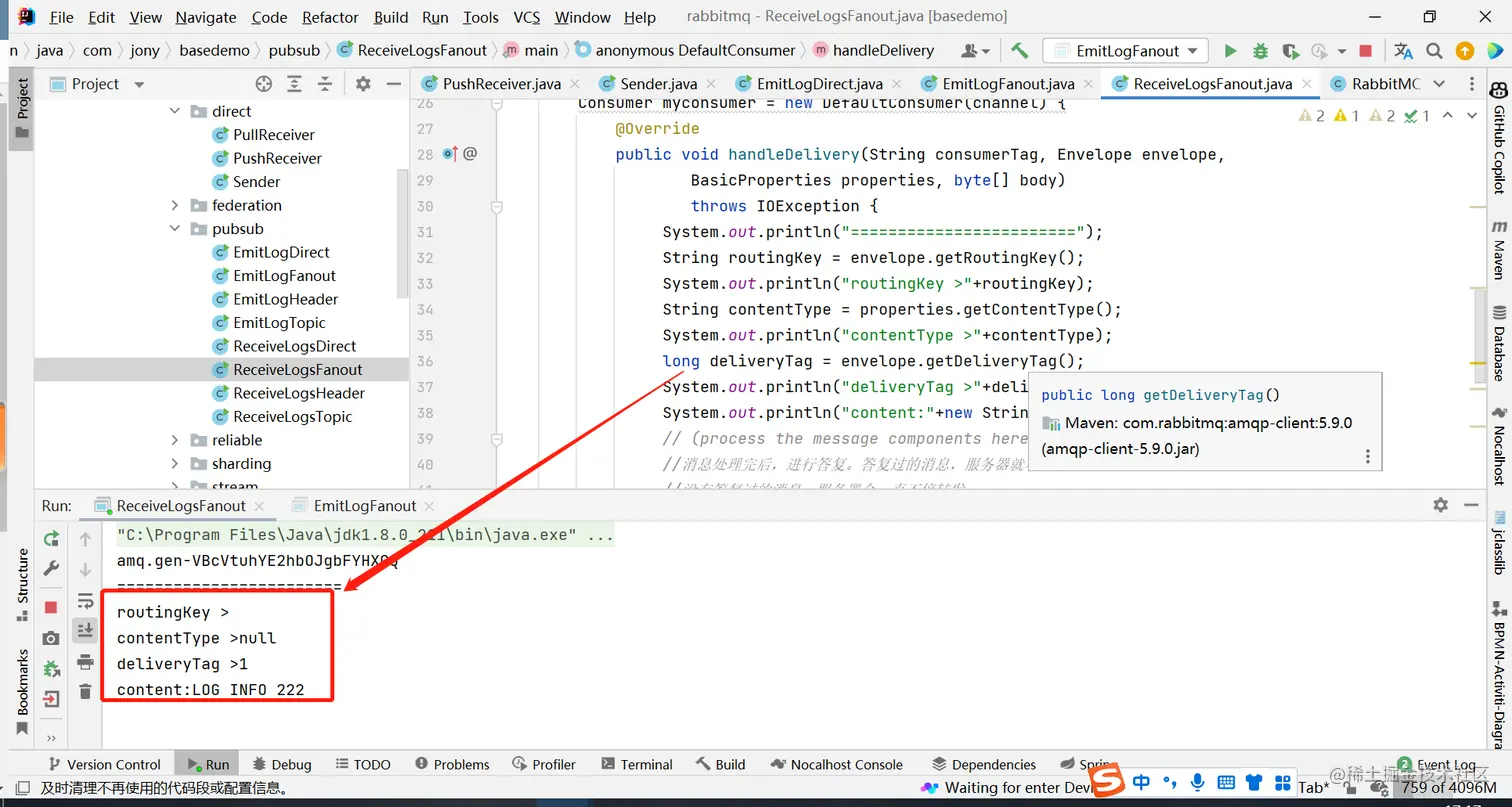This screenshot has height=807, width=1512.
Task: Print the console output
Action: tap(85, 661)
